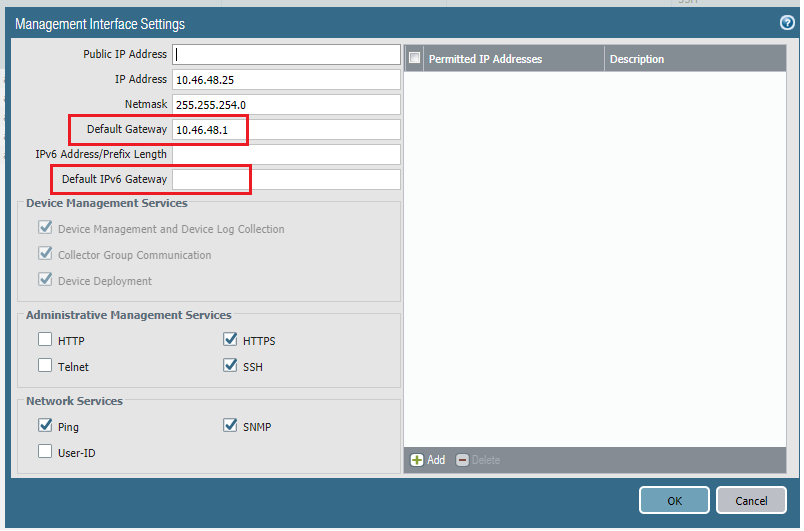Uncheck the SSH checkbox
This screenshot has height=531, width=804.
[x=230, y=365]
